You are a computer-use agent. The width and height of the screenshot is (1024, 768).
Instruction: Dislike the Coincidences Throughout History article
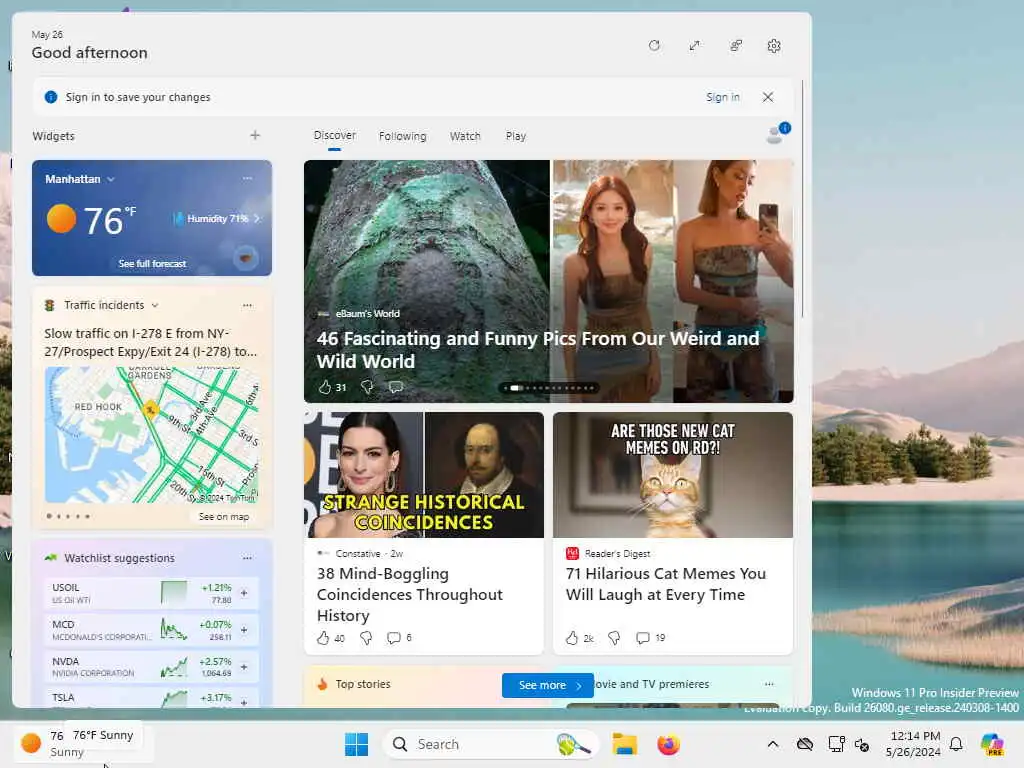coord(366,638)
